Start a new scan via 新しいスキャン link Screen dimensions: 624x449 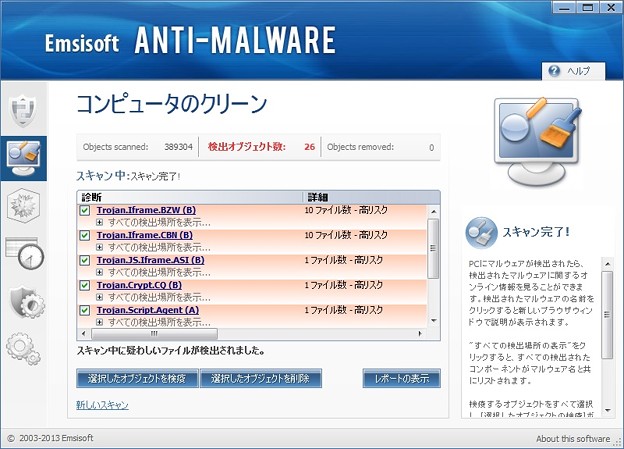102,405
